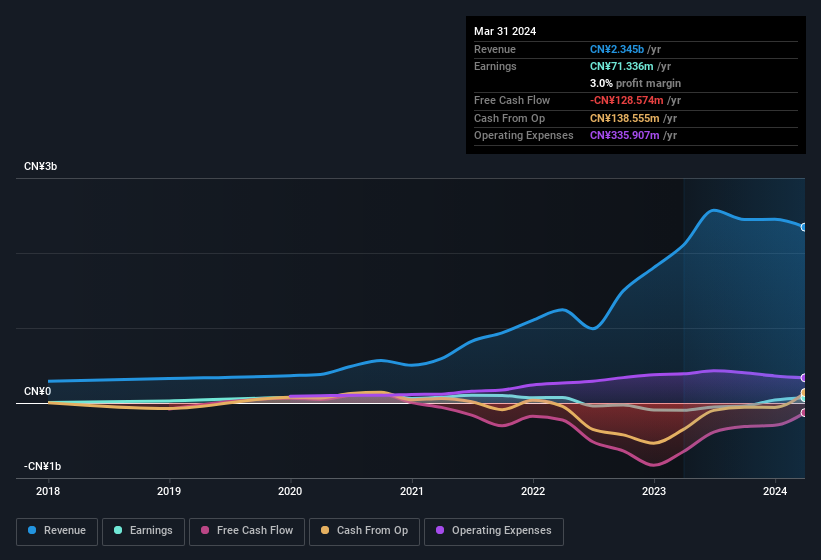Viewport: 821px width, 560px height.
Task: Click the Free Cash Flow label in tooltip
Action: [512, 100]
